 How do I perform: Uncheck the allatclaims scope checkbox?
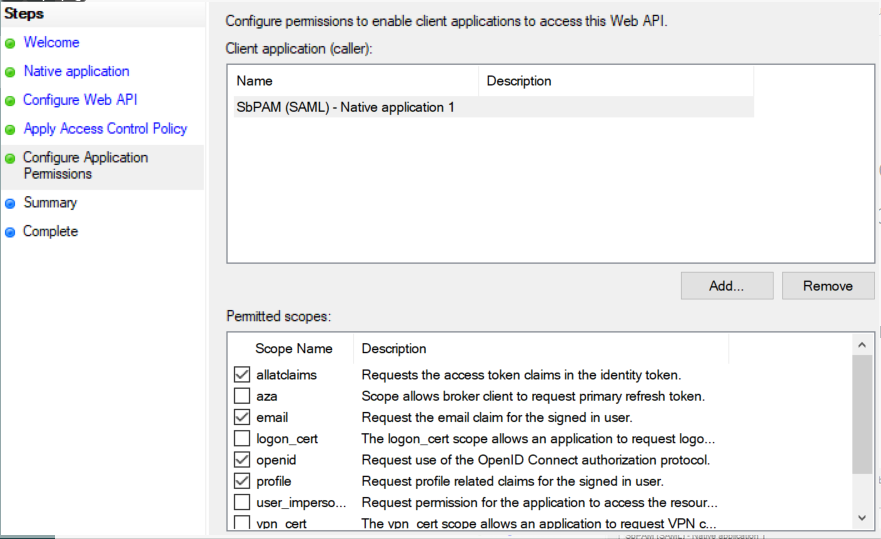coord(242,375)
